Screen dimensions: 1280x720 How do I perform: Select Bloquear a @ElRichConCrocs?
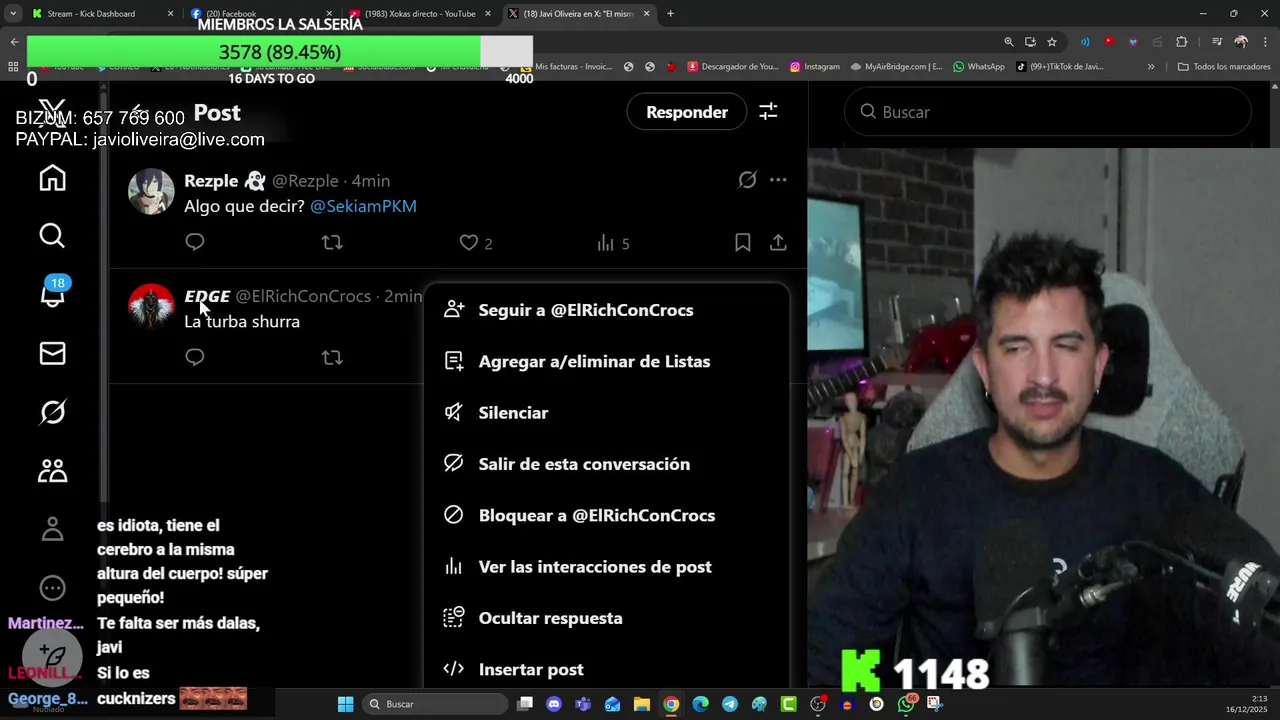pos(606,515)
